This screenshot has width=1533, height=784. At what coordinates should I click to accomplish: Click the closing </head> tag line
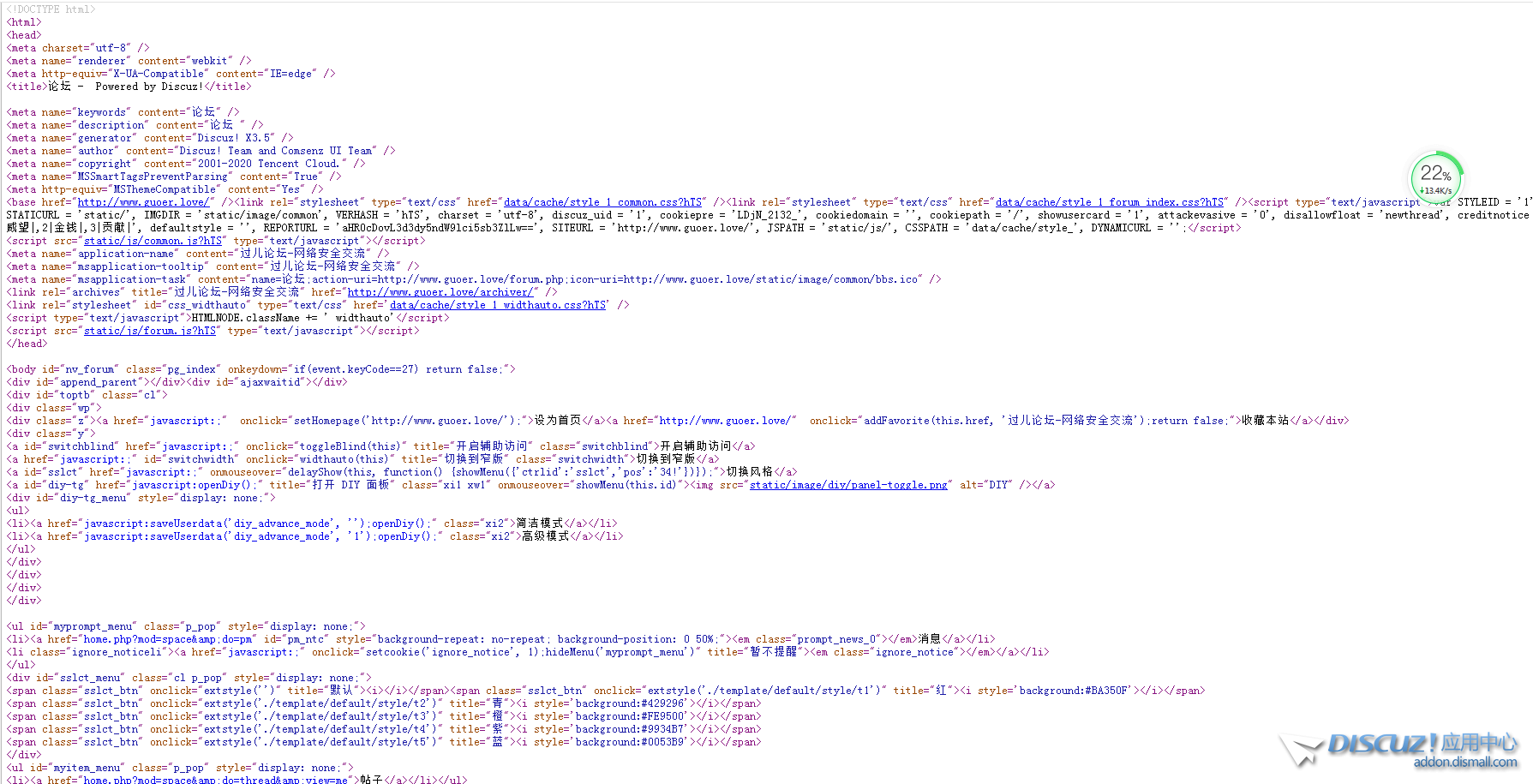(27, 344)
